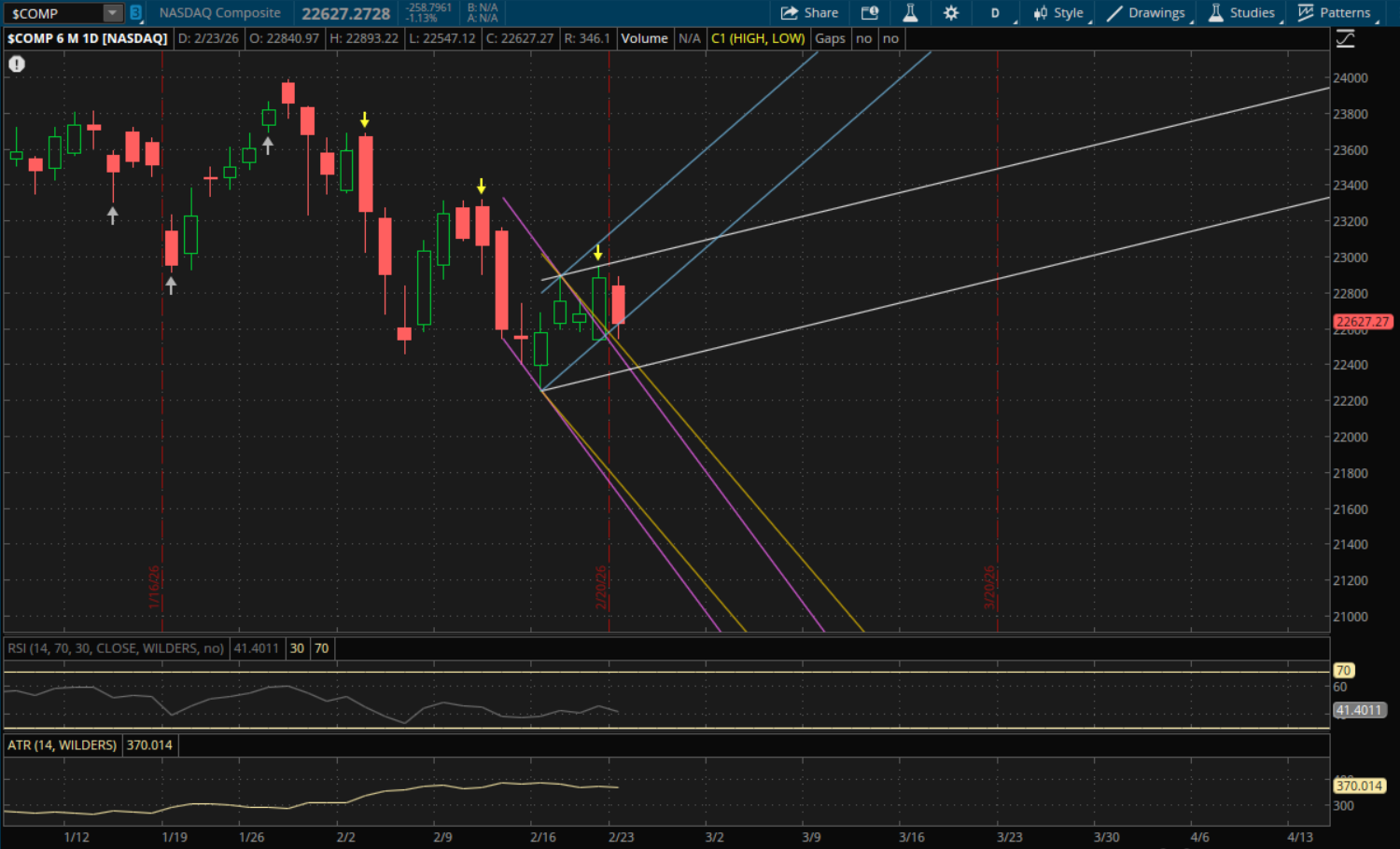Click the Share button
Viewport: 1400px width, 849px height.
[809, 13]
